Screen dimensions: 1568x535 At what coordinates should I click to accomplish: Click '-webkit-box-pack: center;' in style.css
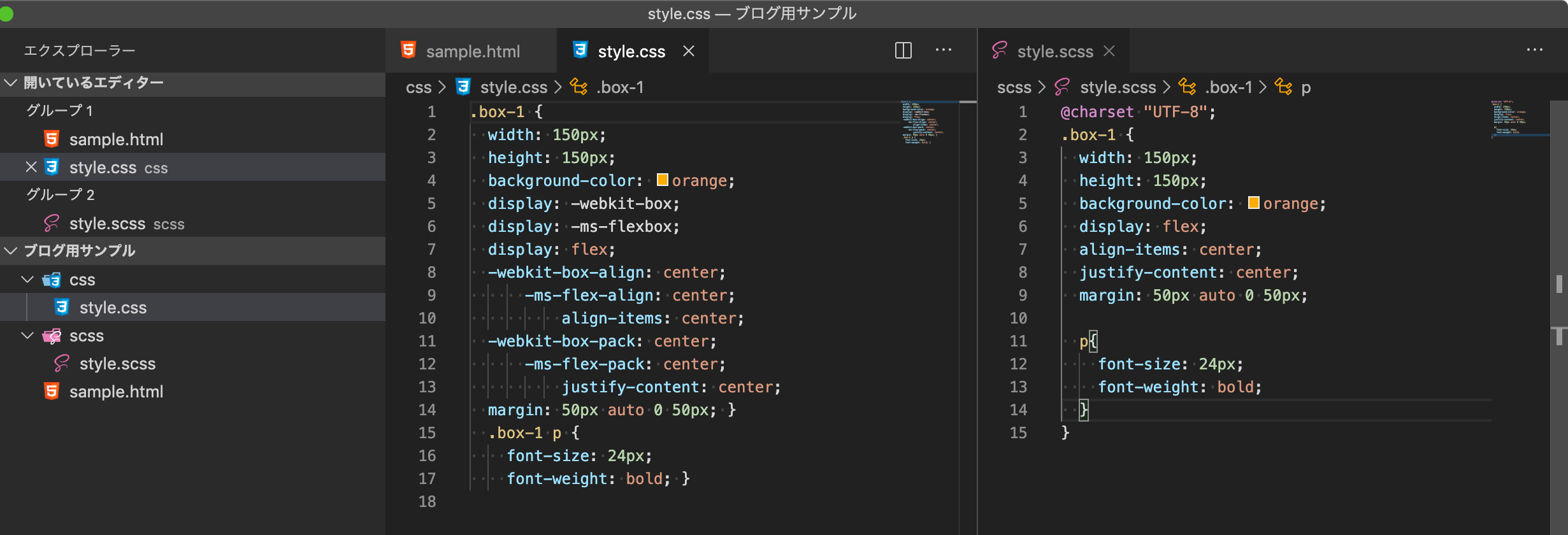[x=602, y=341]
